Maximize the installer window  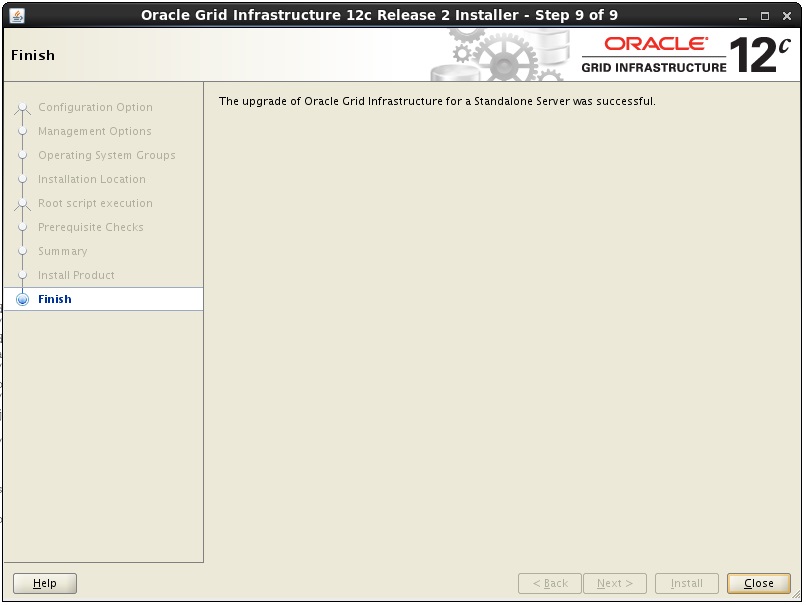pos(767,16)
